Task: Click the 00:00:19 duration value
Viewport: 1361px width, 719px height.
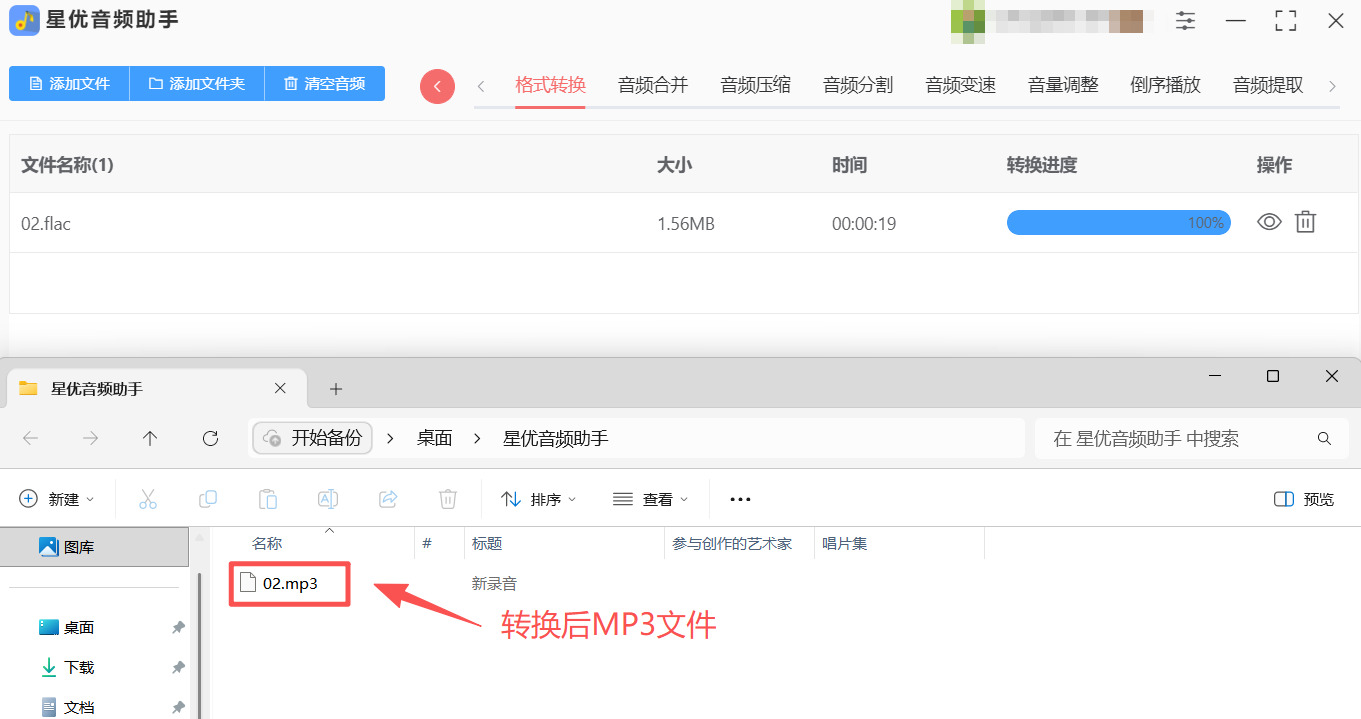Action: (x=864, y=224)
